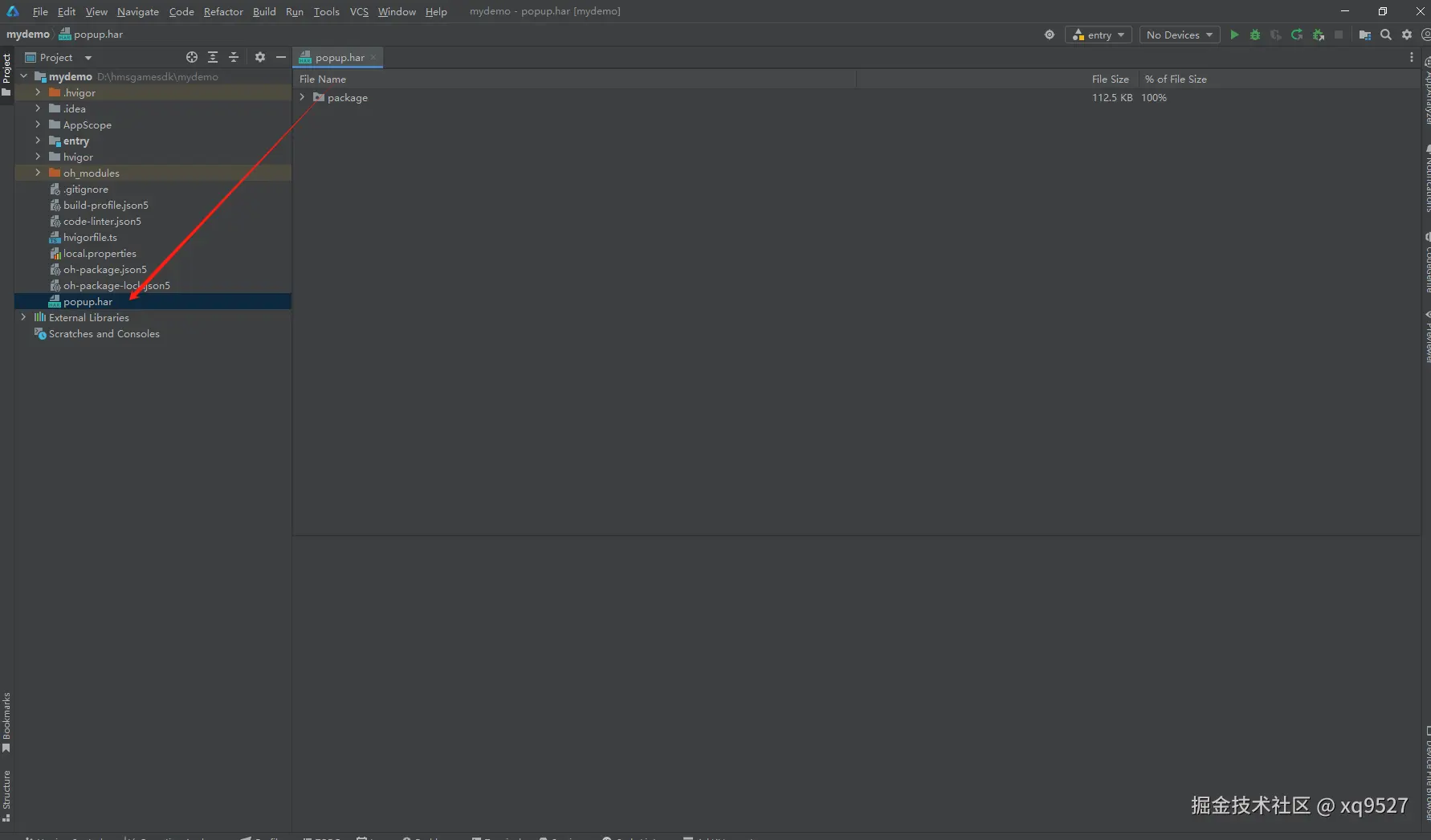Expand the hvigor folder

[38, 157]
